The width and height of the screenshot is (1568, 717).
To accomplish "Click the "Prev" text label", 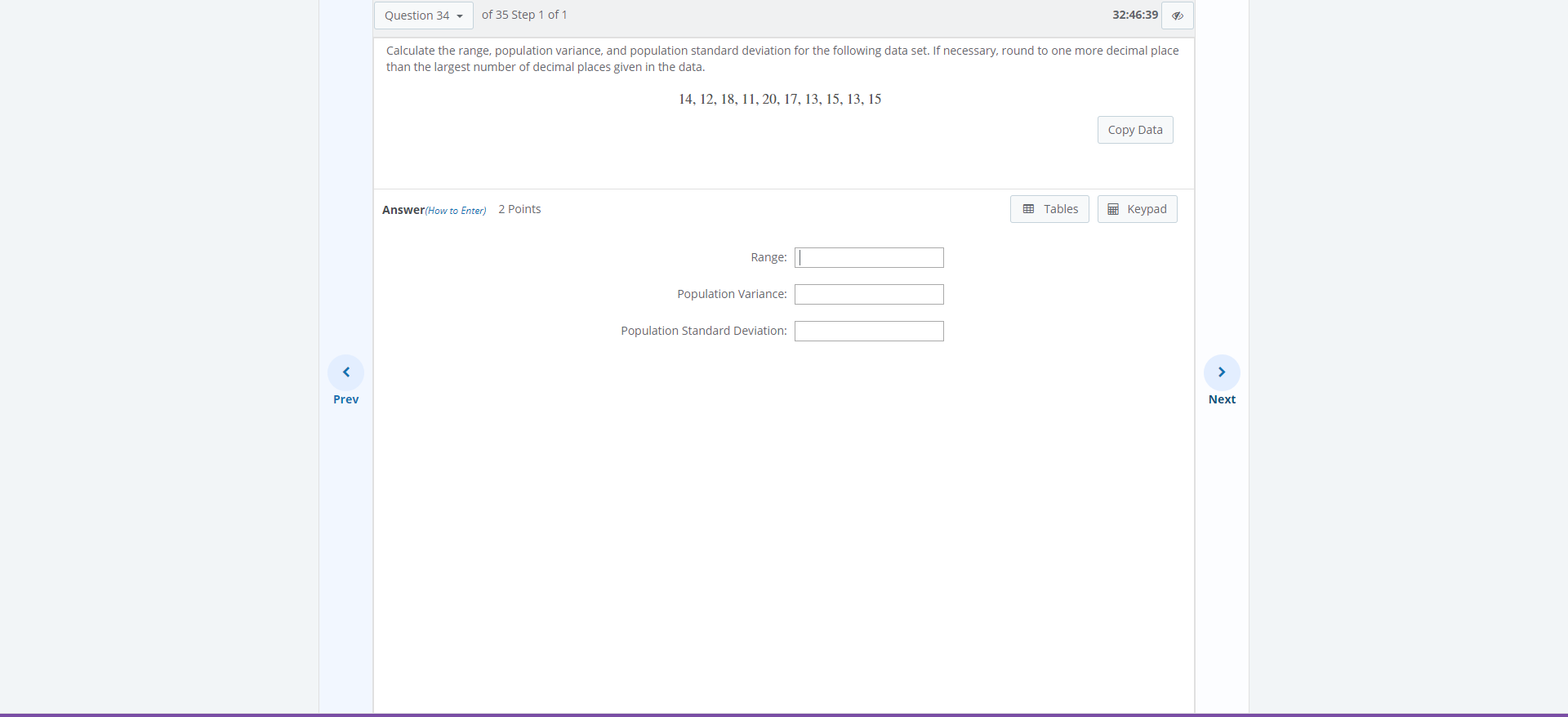I will 346,399.
